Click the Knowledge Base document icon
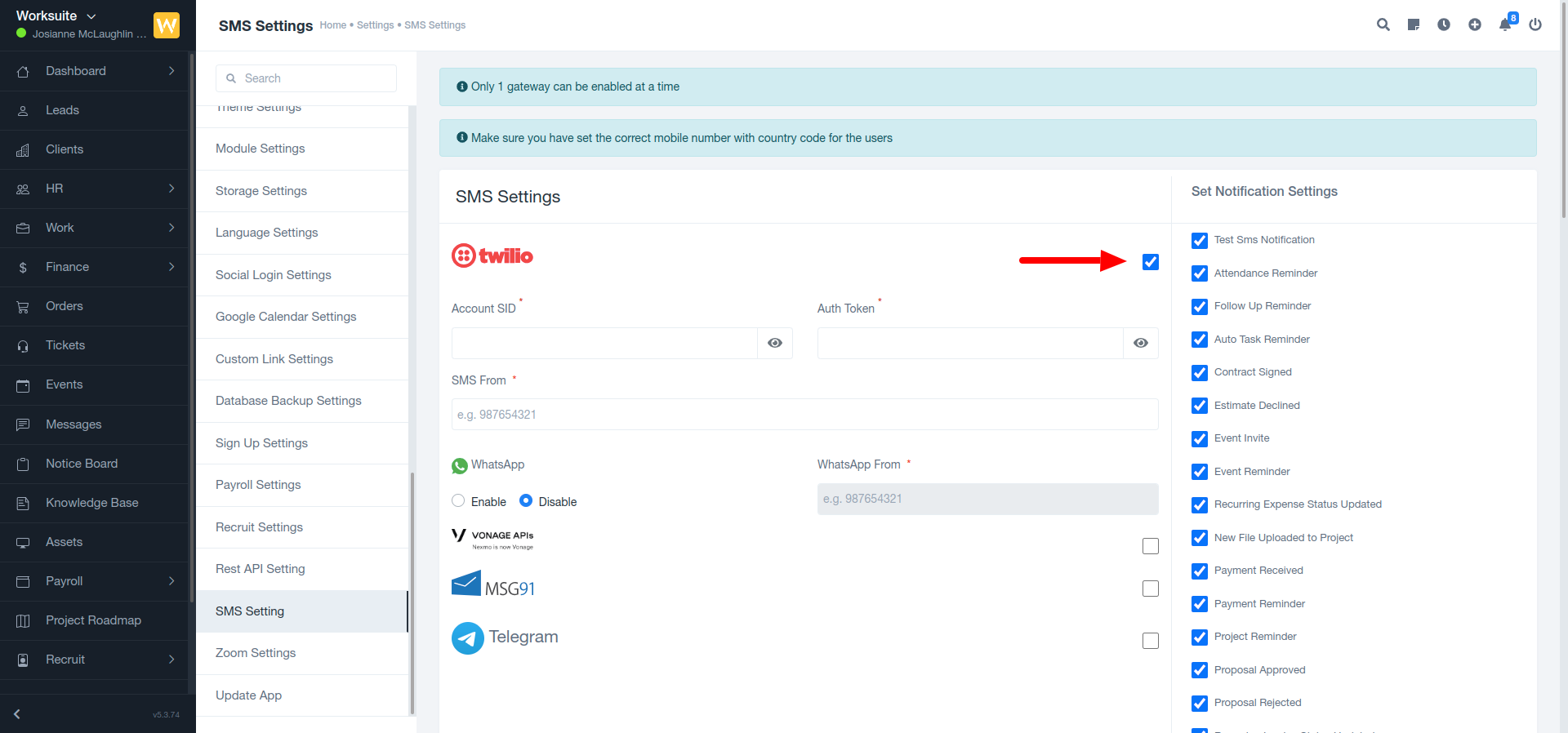The height and width of the screenshot is (733, 1568). click(23, 503)
